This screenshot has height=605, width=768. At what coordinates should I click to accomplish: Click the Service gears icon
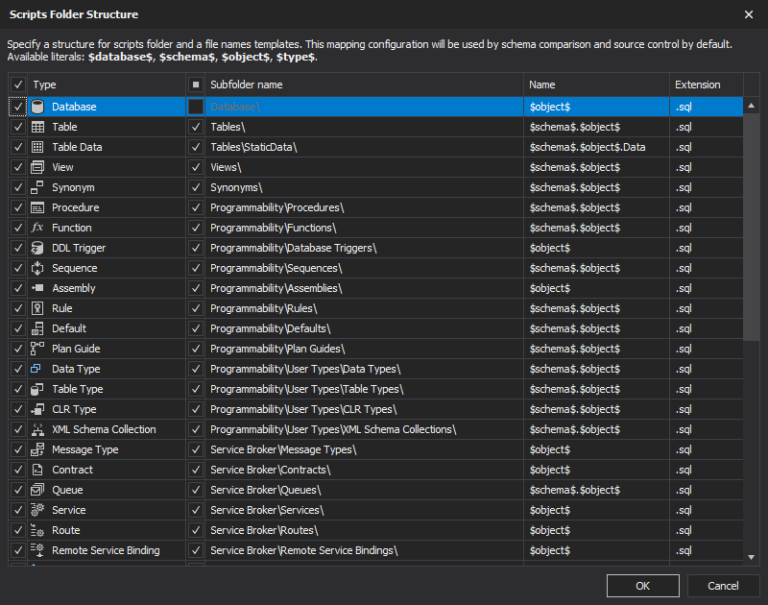tap(38, 509)
